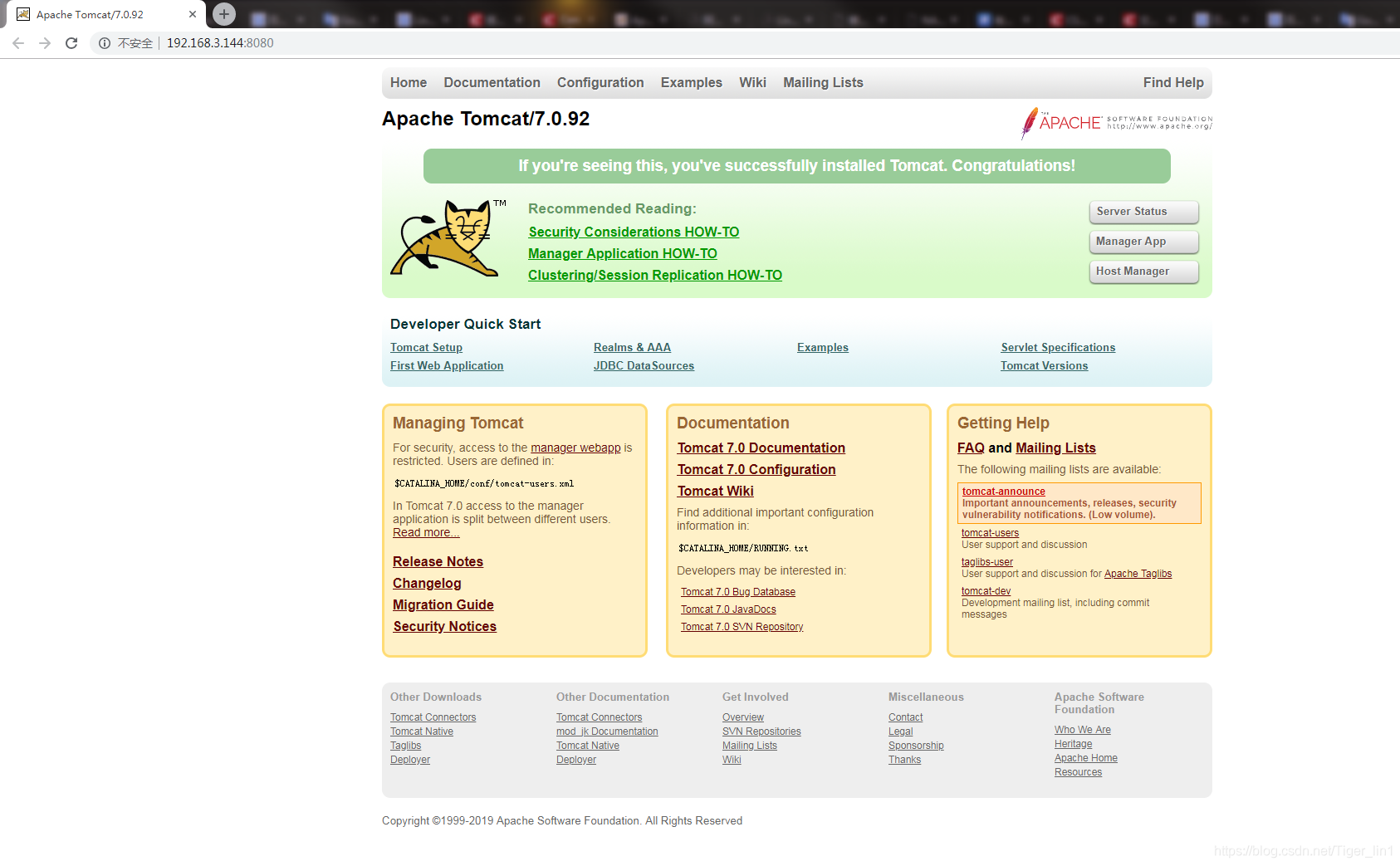This screenshot has height=866, width=1400.
Task: Open Tomcat Versions link
Action: (1044, 366)
